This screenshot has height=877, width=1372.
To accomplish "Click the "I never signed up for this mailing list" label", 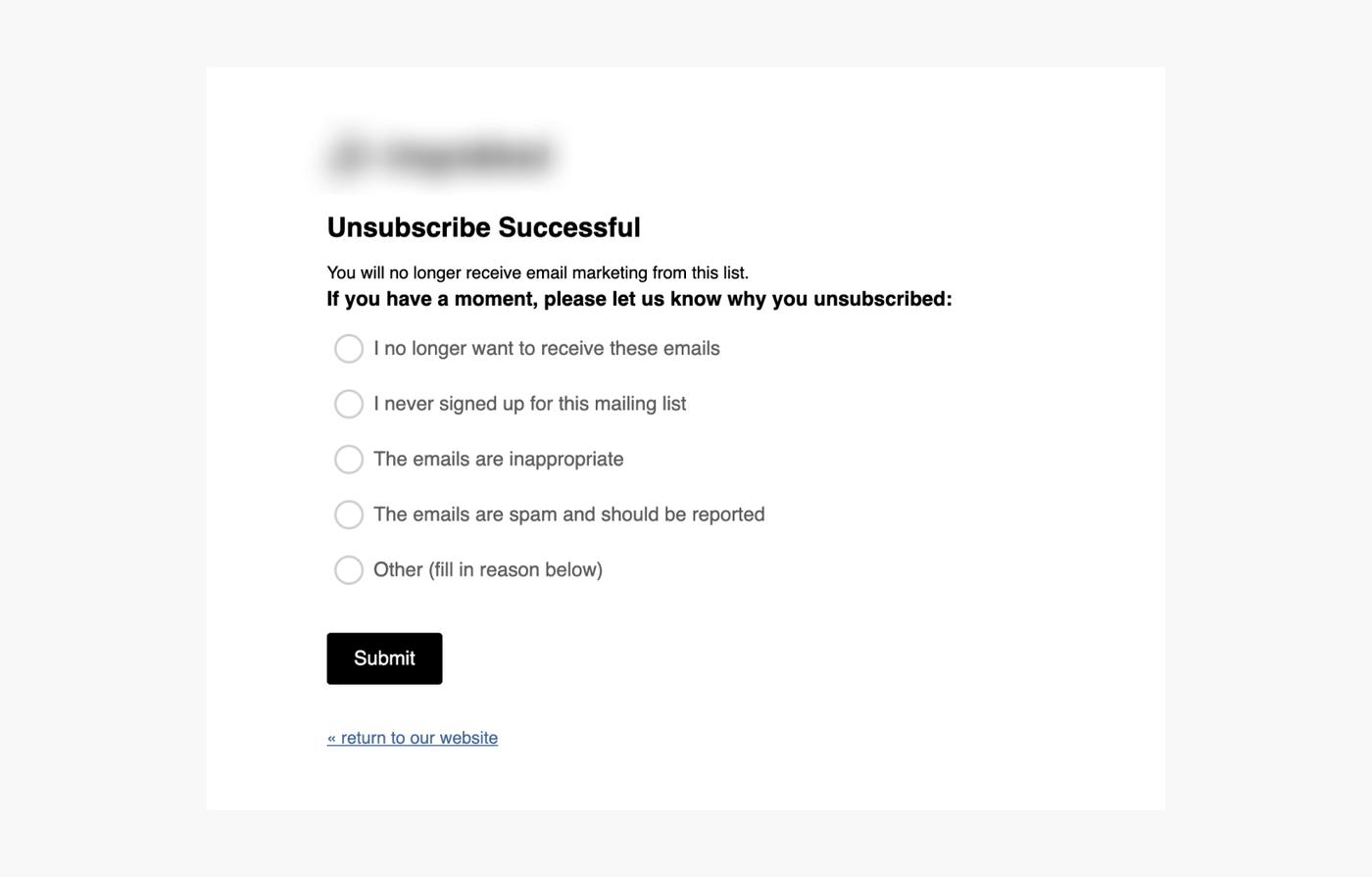I will point(529,404).
